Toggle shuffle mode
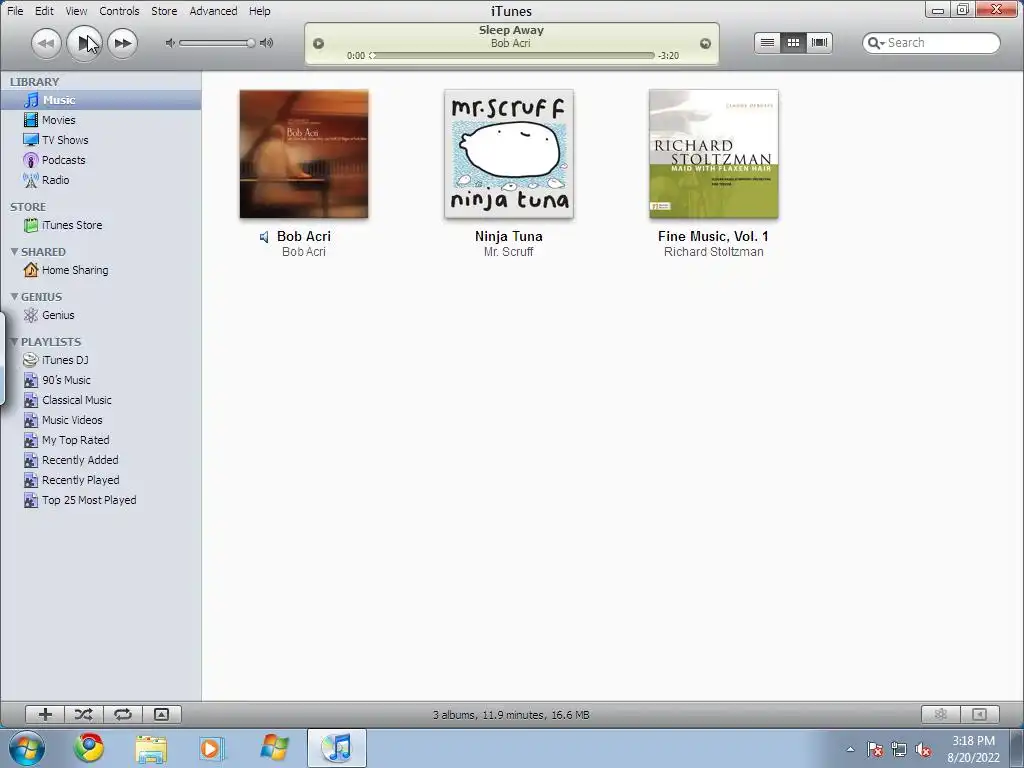This screenshot has width=1024, height=768. point(84,714)
